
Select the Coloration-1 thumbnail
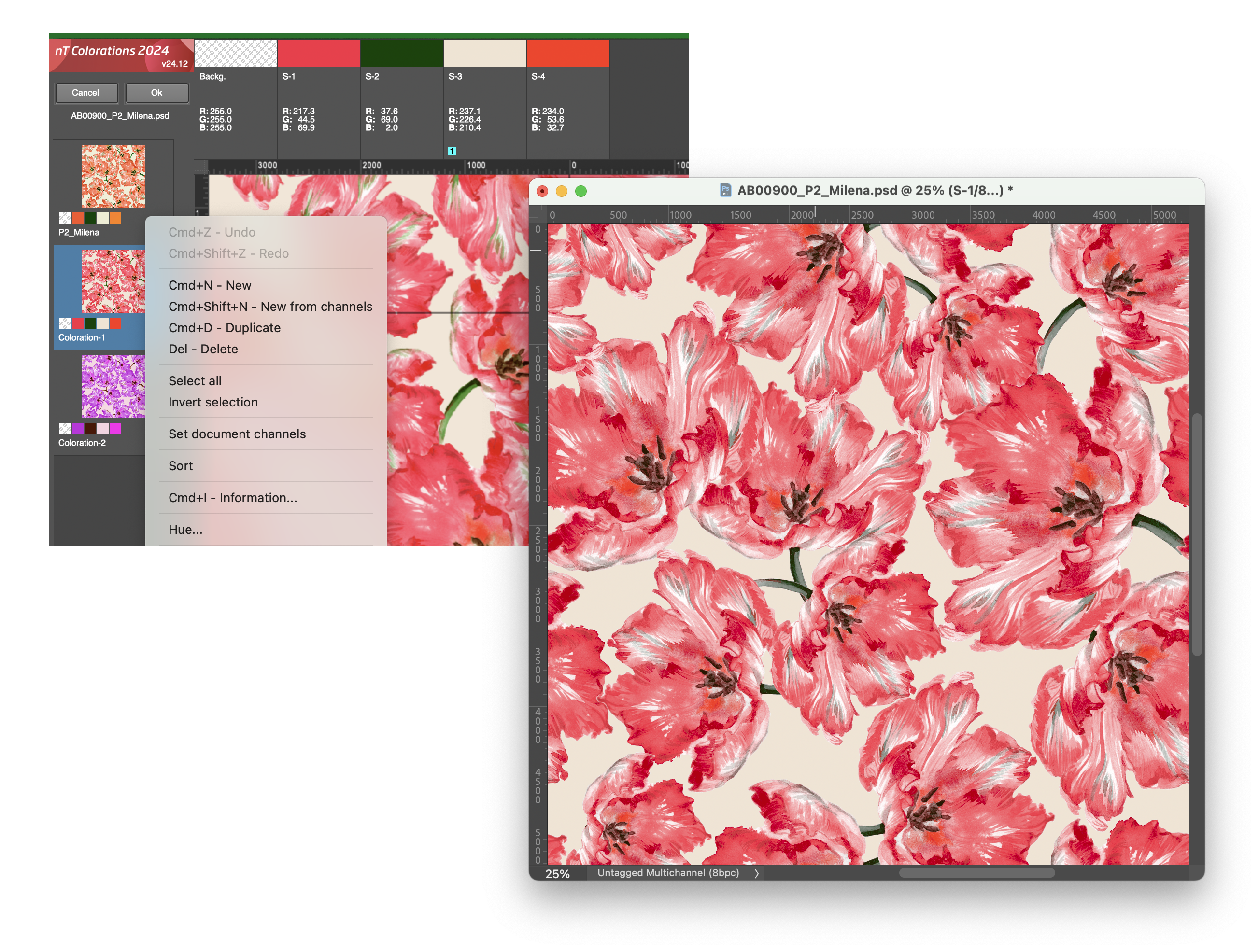click(x=113, y=281)
